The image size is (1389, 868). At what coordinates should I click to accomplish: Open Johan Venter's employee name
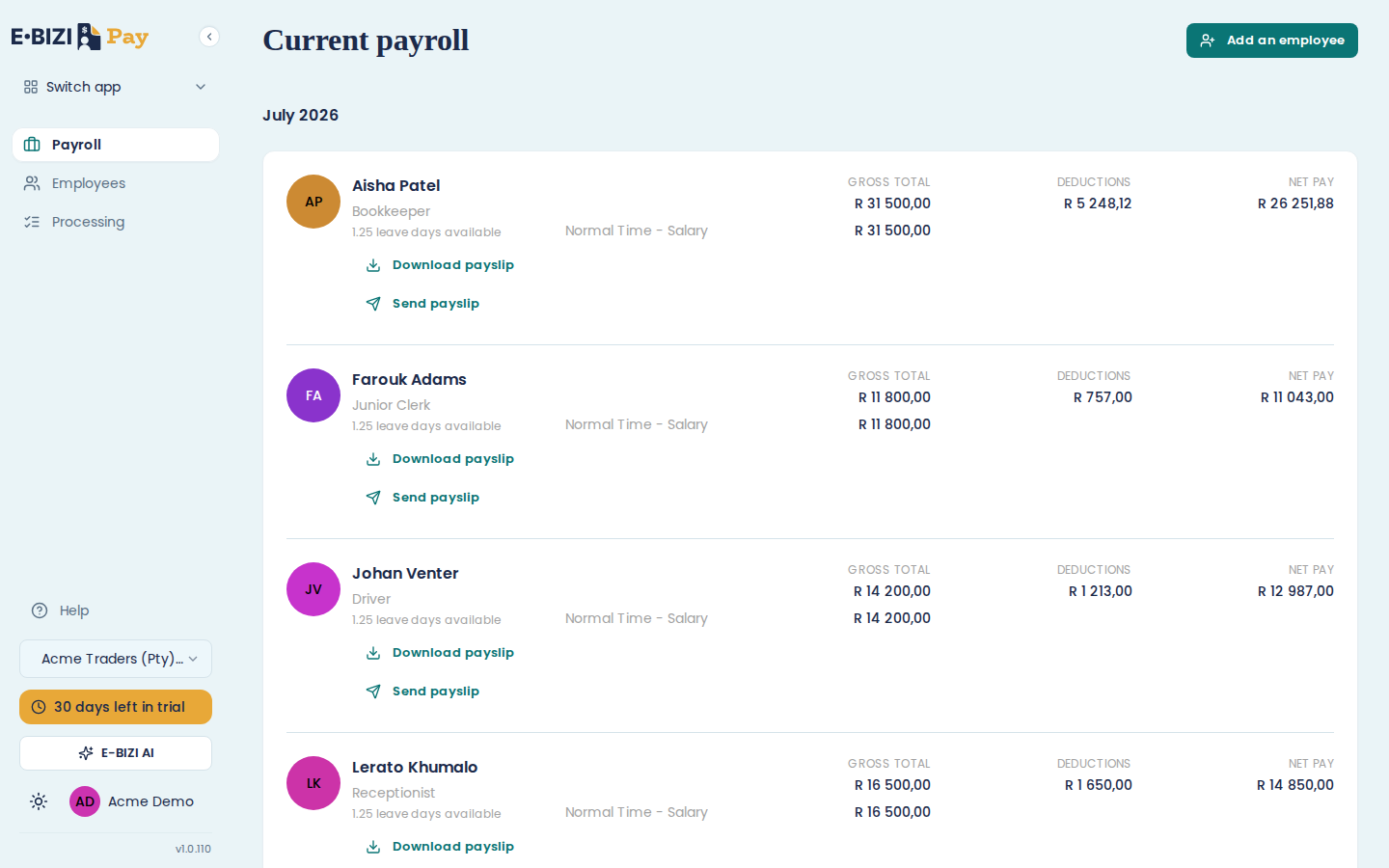(x=405, y=573)
